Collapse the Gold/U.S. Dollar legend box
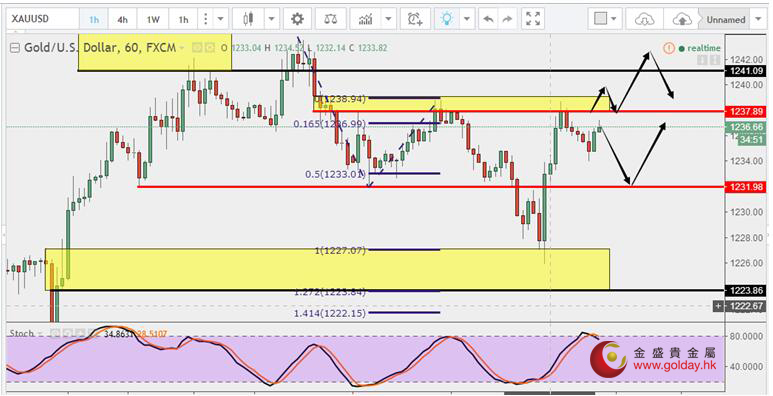 tap(15, 48)
